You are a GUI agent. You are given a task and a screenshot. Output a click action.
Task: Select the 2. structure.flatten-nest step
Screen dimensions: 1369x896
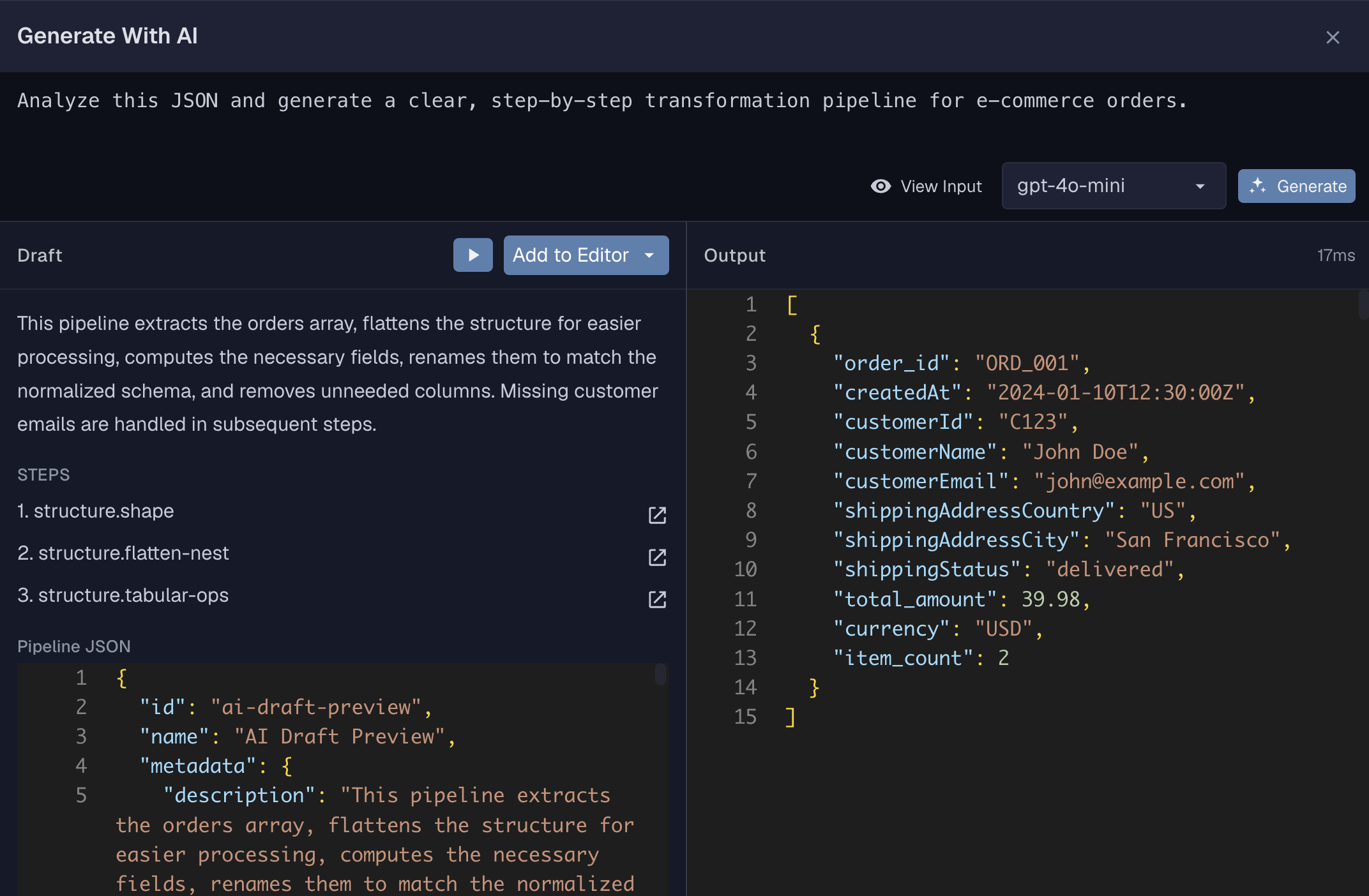[x=123, y=553]
